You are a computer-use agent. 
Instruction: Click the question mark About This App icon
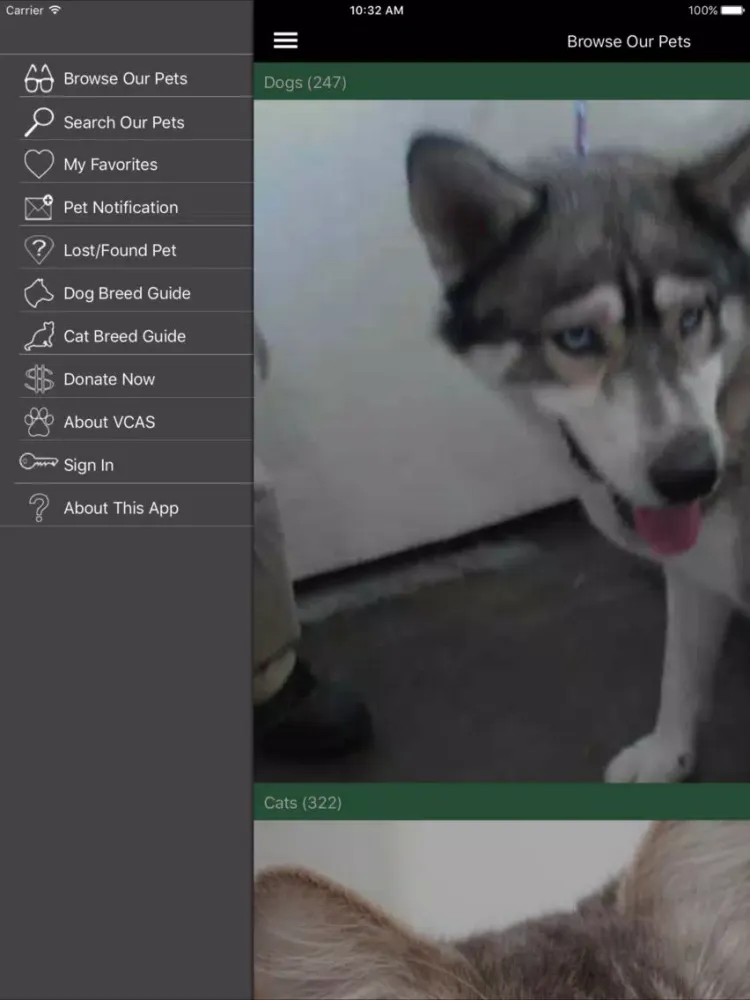pos(39,508)
